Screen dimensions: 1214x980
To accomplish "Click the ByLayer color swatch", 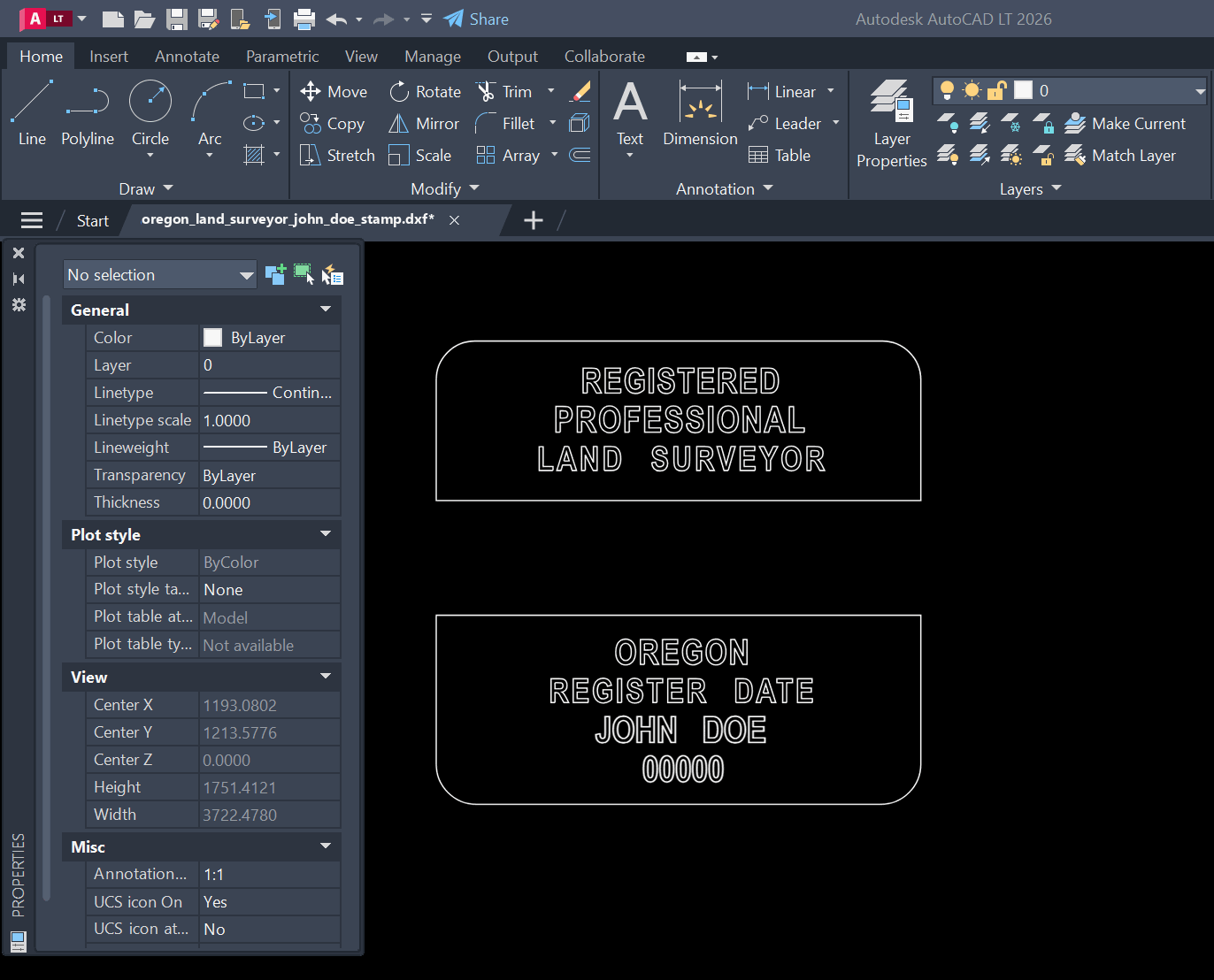I will click(212, 337).
